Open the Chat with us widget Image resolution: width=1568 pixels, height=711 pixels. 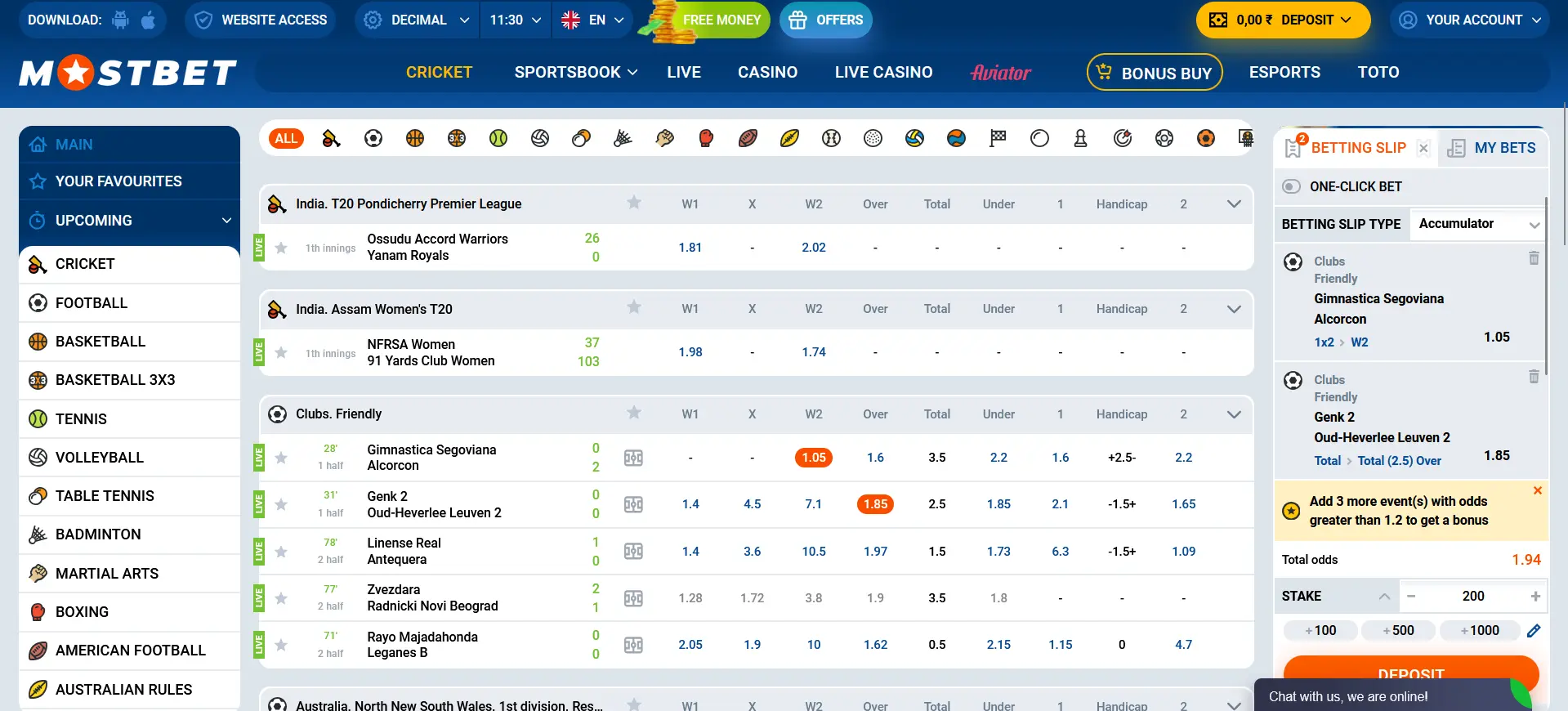point(1393,695)
